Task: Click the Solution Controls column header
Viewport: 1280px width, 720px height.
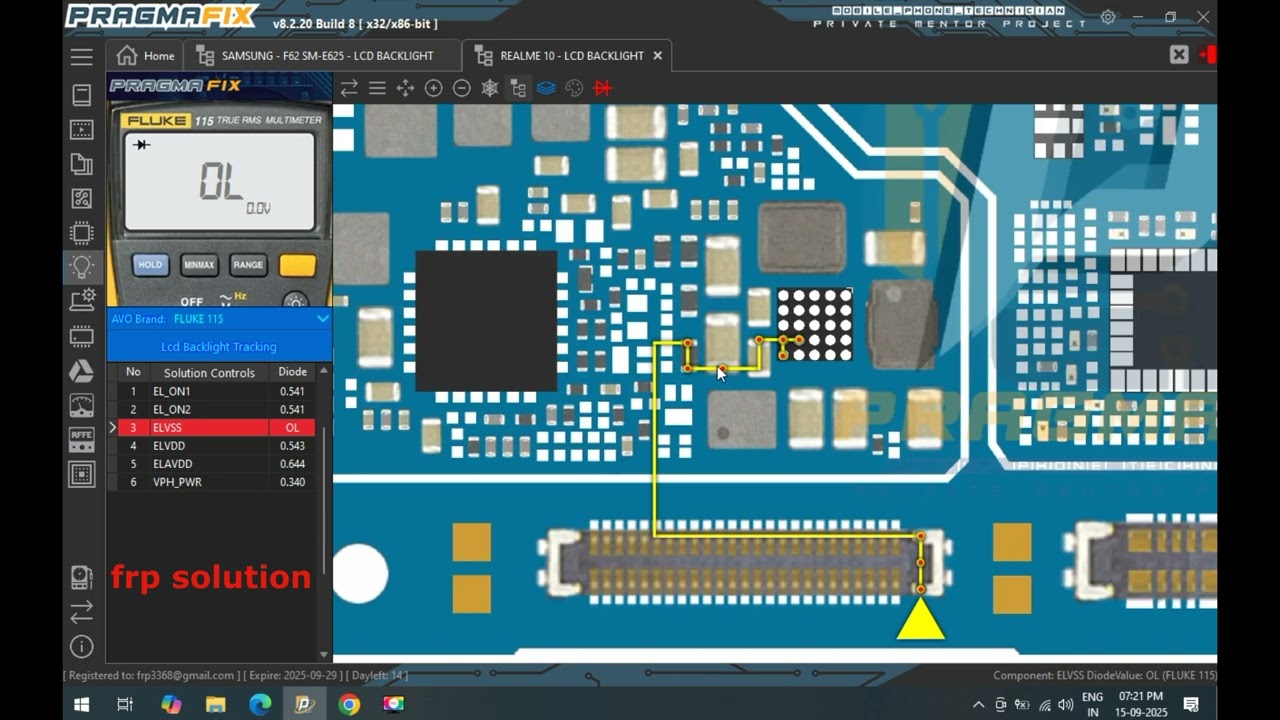Action: tap(209, 372)
